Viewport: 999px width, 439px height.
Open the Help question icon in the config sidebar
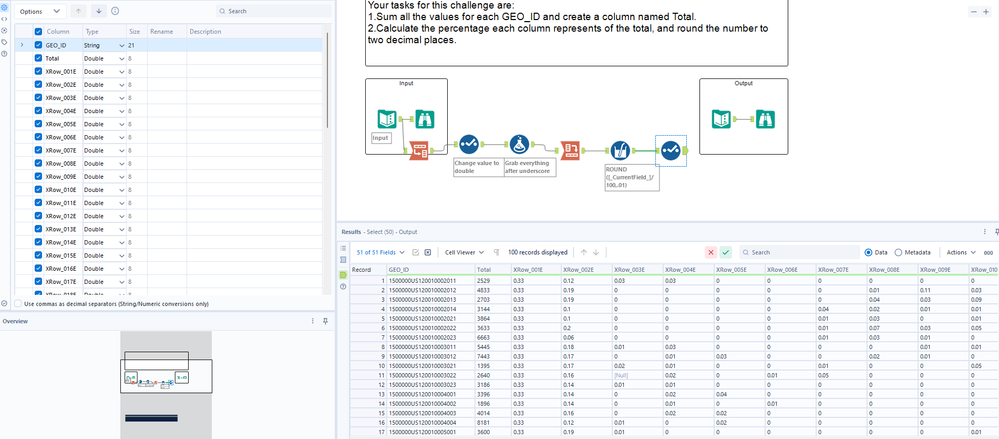(4, 54)
